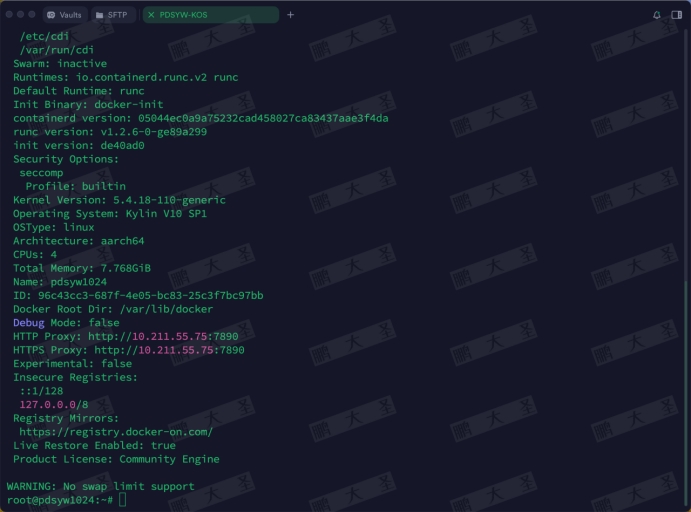Click the 'runc version: v1.2.6-0-ge89a299' line
691x512 pixels.
110,132
